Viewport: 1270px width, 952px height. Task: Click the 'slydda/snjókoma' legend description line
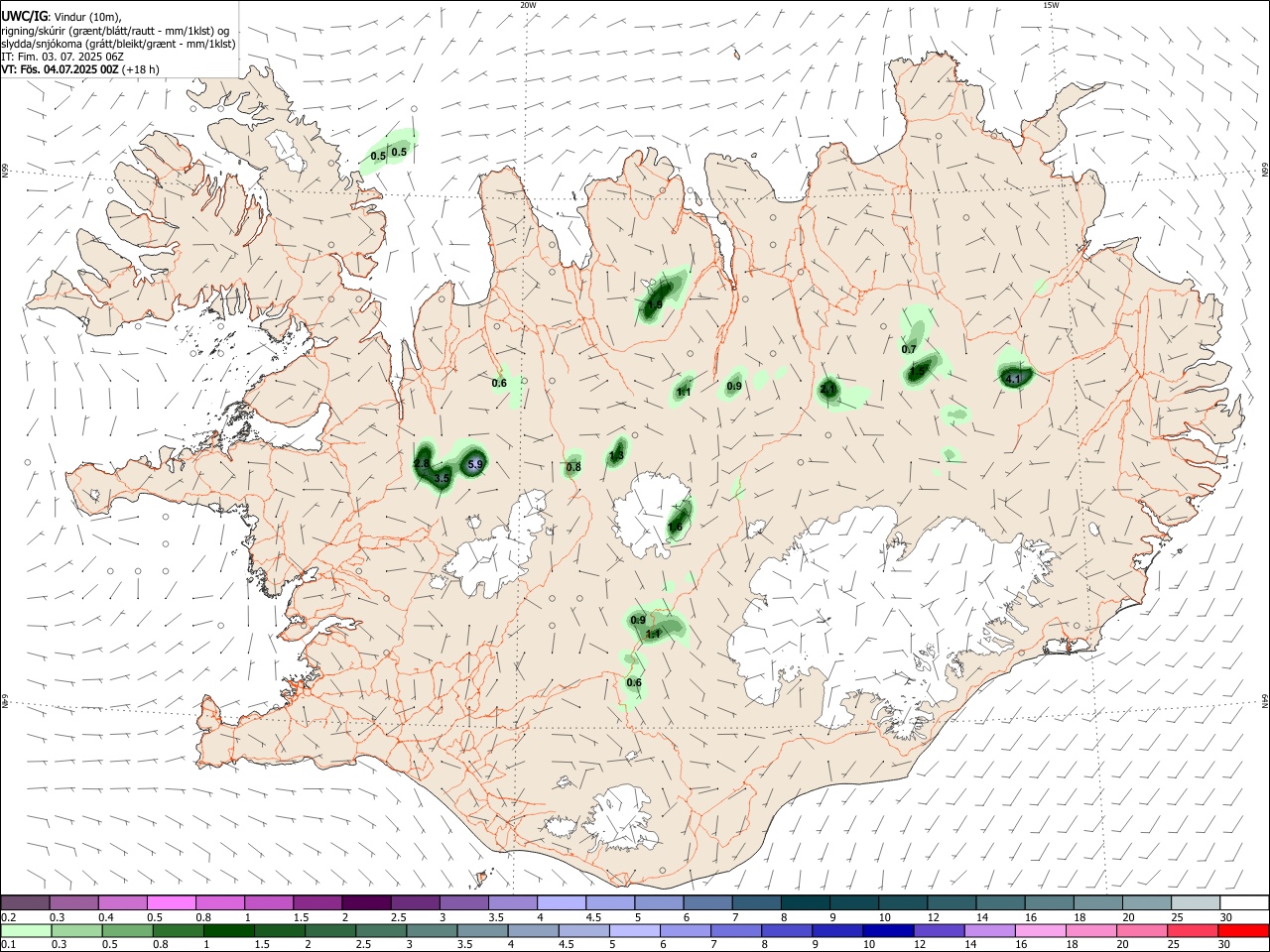pos(118,44)
